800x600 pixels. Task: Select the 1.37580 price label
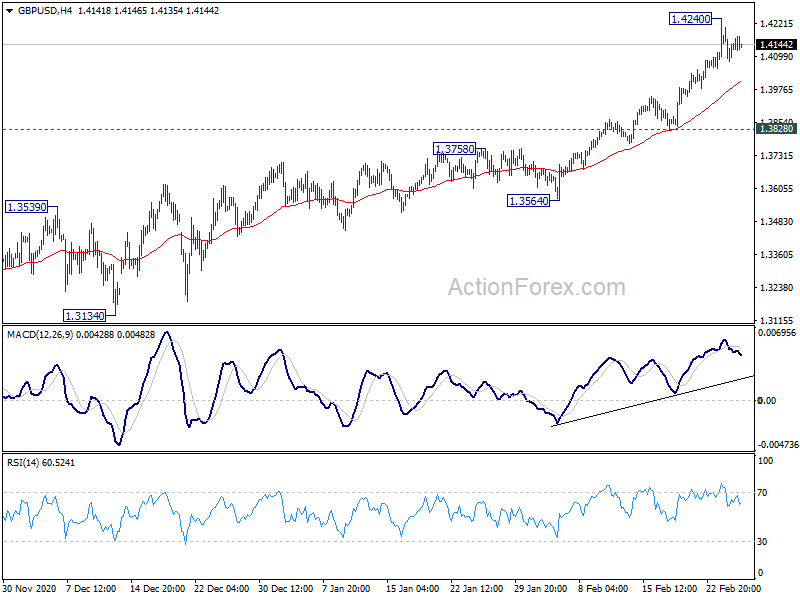click(454, 148)
